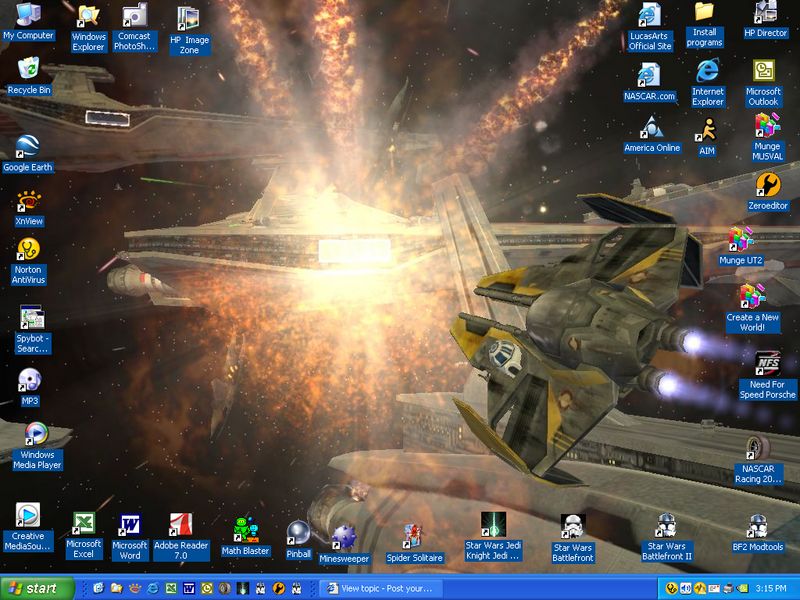Select the Windows Explorer desktop shortcut
This screenshot has width=800, height=600.
click(88, 28)
